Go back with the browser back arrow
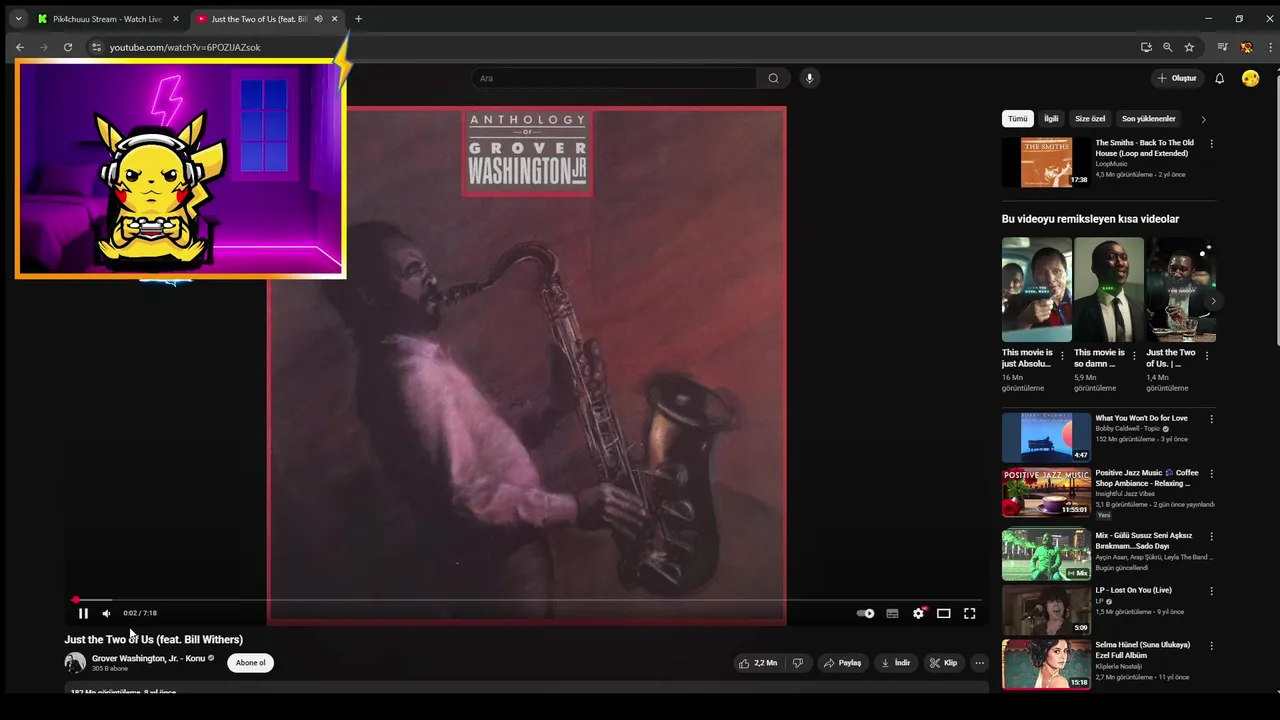 (x=19, y=47)
